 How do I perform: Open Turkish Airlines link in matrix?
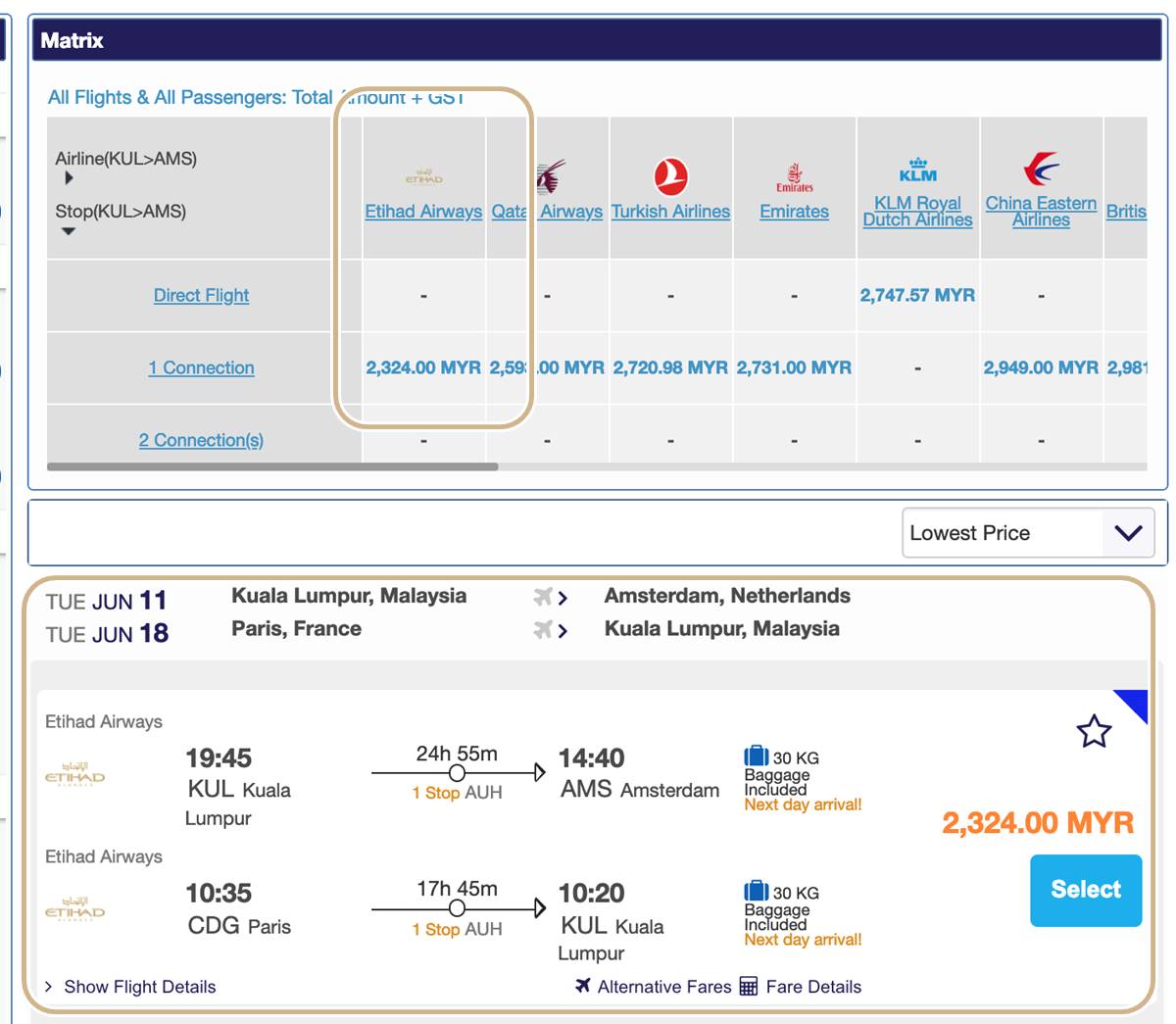671,211
